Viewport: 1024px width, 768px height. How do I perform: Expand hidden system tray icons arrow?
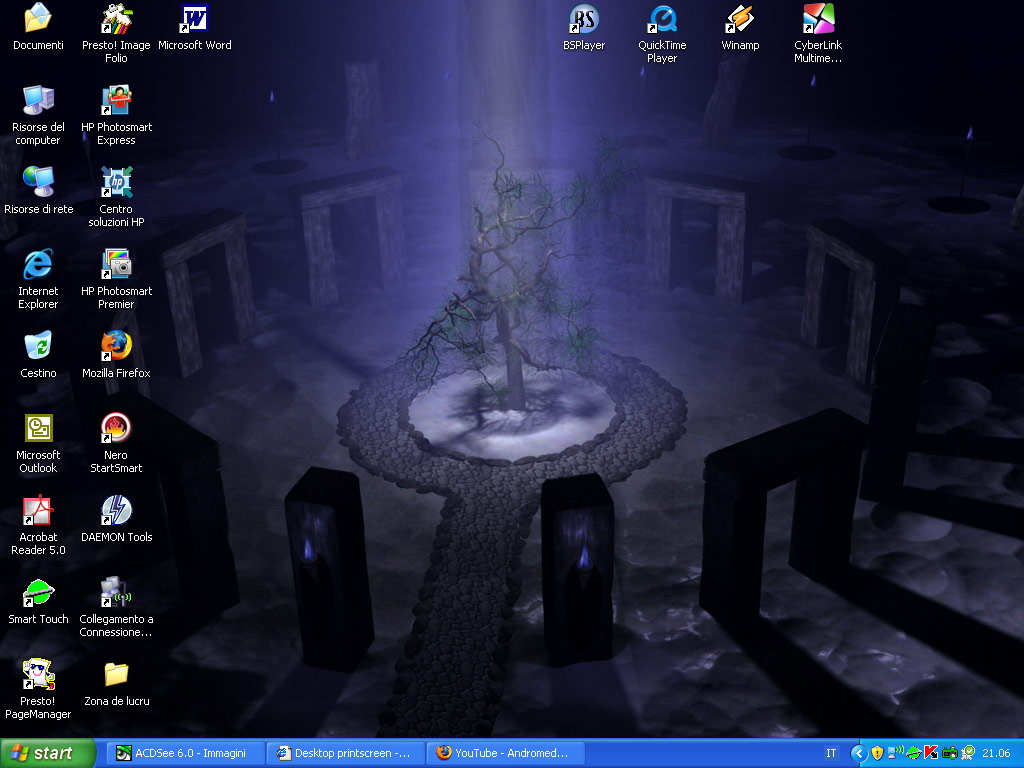tap(858, 753)
